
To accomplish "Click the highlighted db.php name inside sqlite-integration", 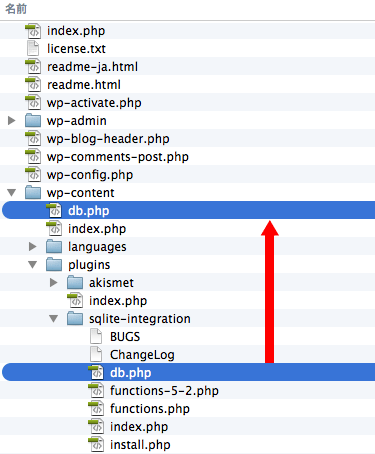I will click(x=131, y=373).
